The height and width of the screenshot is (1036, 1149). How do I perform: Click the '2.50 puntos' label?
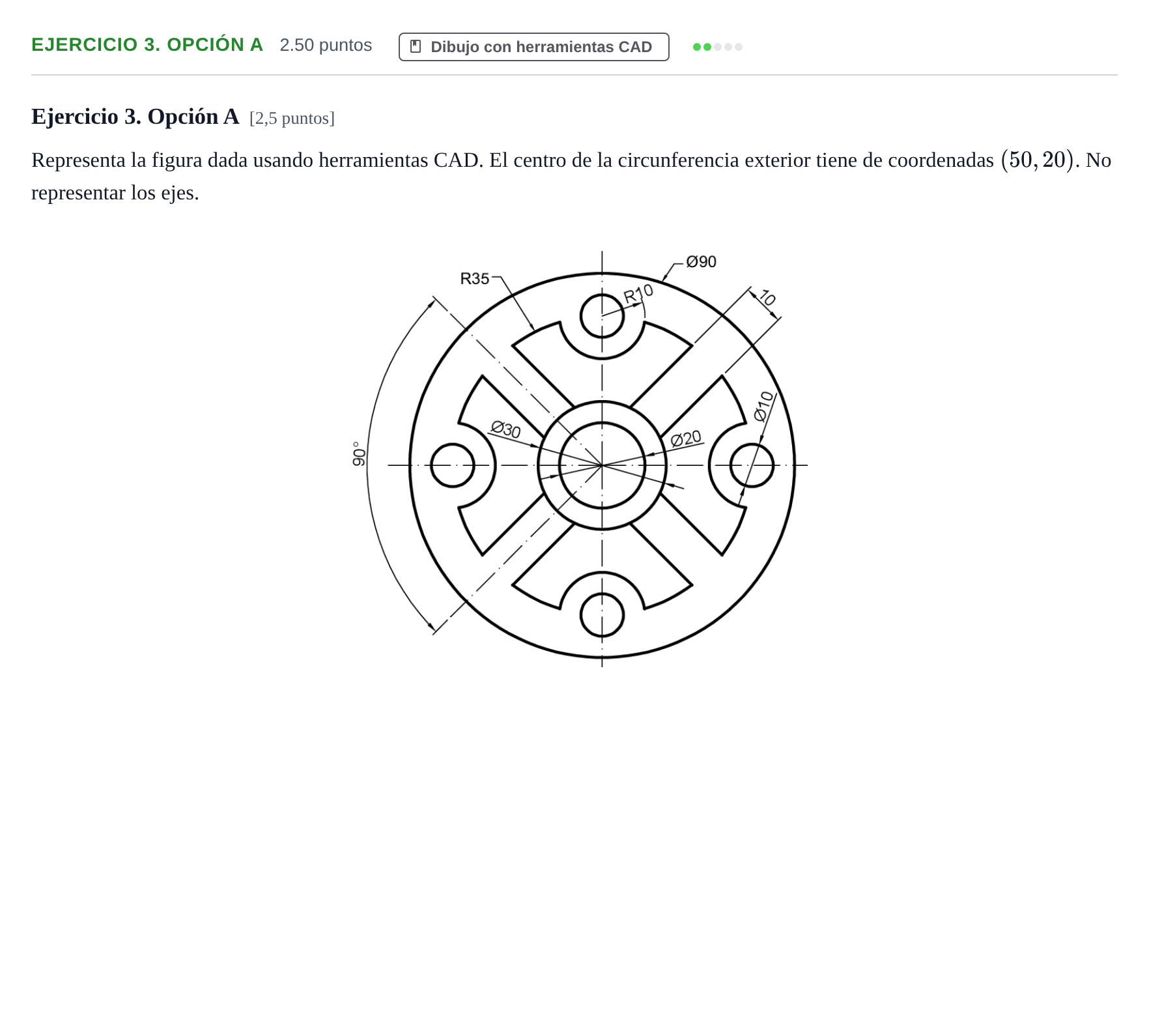(326, 45)
